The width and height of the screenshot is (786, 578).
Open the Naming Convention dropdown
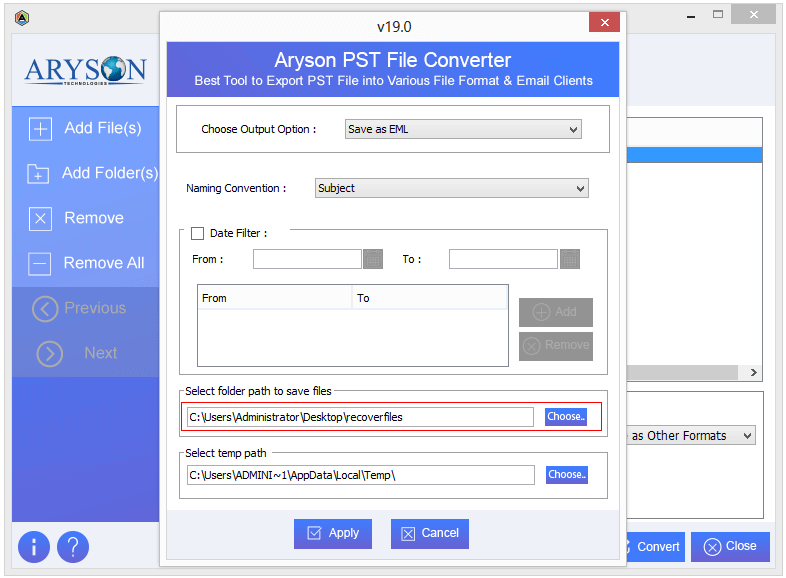(452, 188)
